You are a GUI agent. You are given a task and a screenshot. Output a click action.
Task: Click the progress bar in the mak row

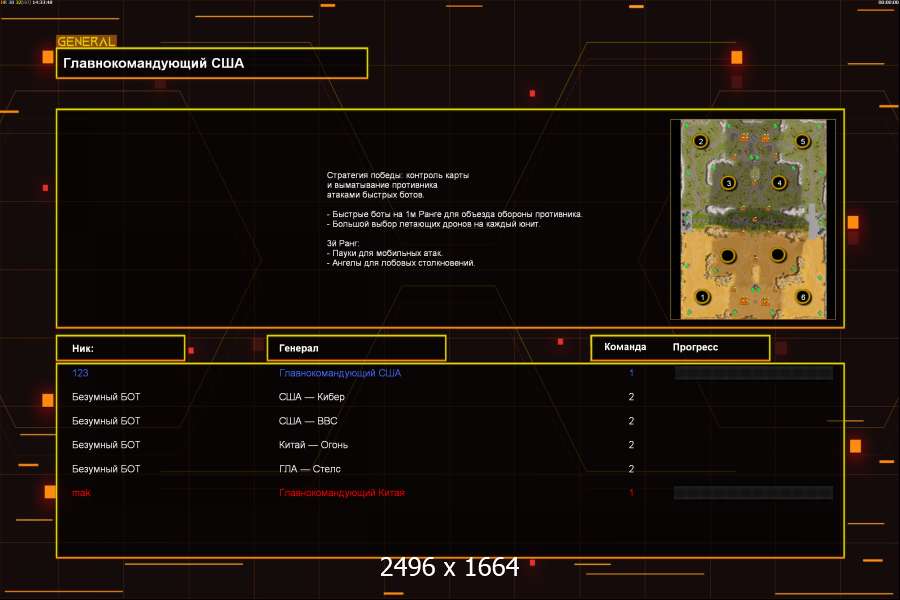[x=754, y=493]
